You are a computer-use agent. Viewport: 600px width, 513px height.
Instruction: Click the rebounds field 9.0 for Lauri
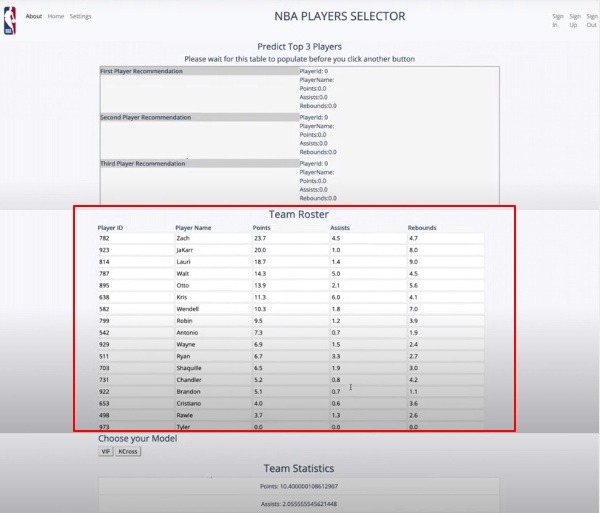[x=446, y=262]
